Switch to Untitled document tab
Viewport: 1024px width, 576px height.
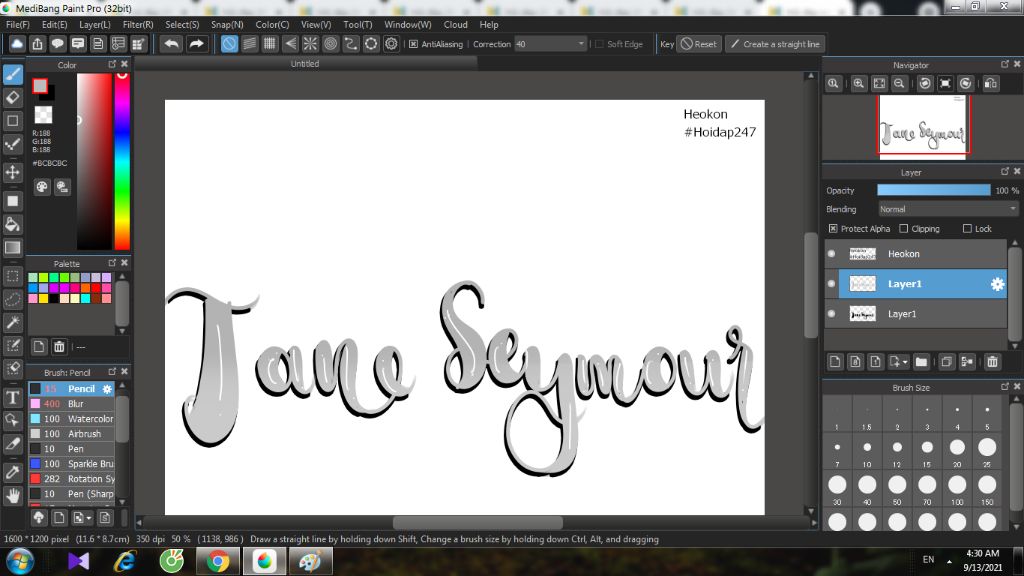[x=305, y=64]
